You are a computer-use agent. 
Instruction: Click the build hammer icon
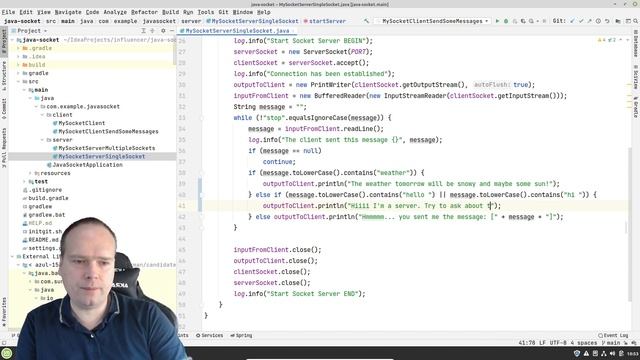[367, 21]
